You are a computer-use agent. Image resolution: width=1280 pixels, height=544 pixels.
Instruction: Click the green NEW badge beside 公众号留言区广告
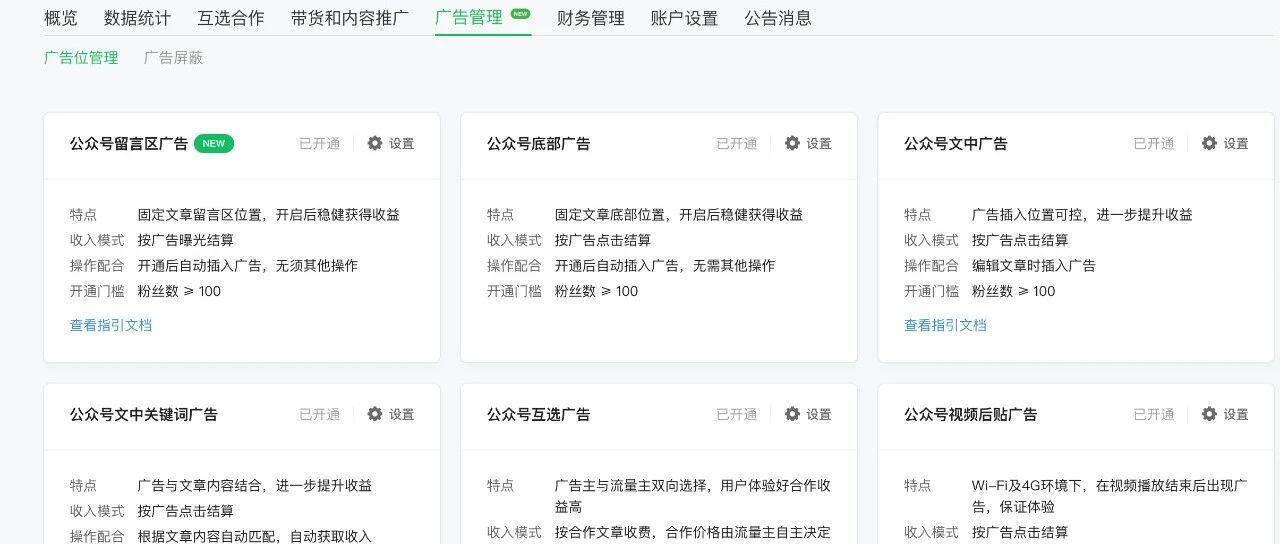pyautogui.click(x=214, y=144)
